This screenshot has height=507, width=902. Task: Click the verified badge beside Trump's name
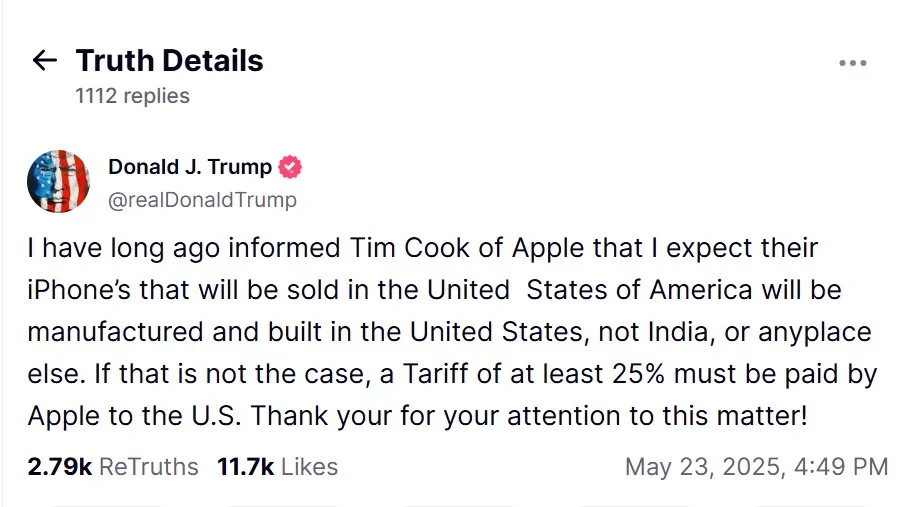click(290, 167)
